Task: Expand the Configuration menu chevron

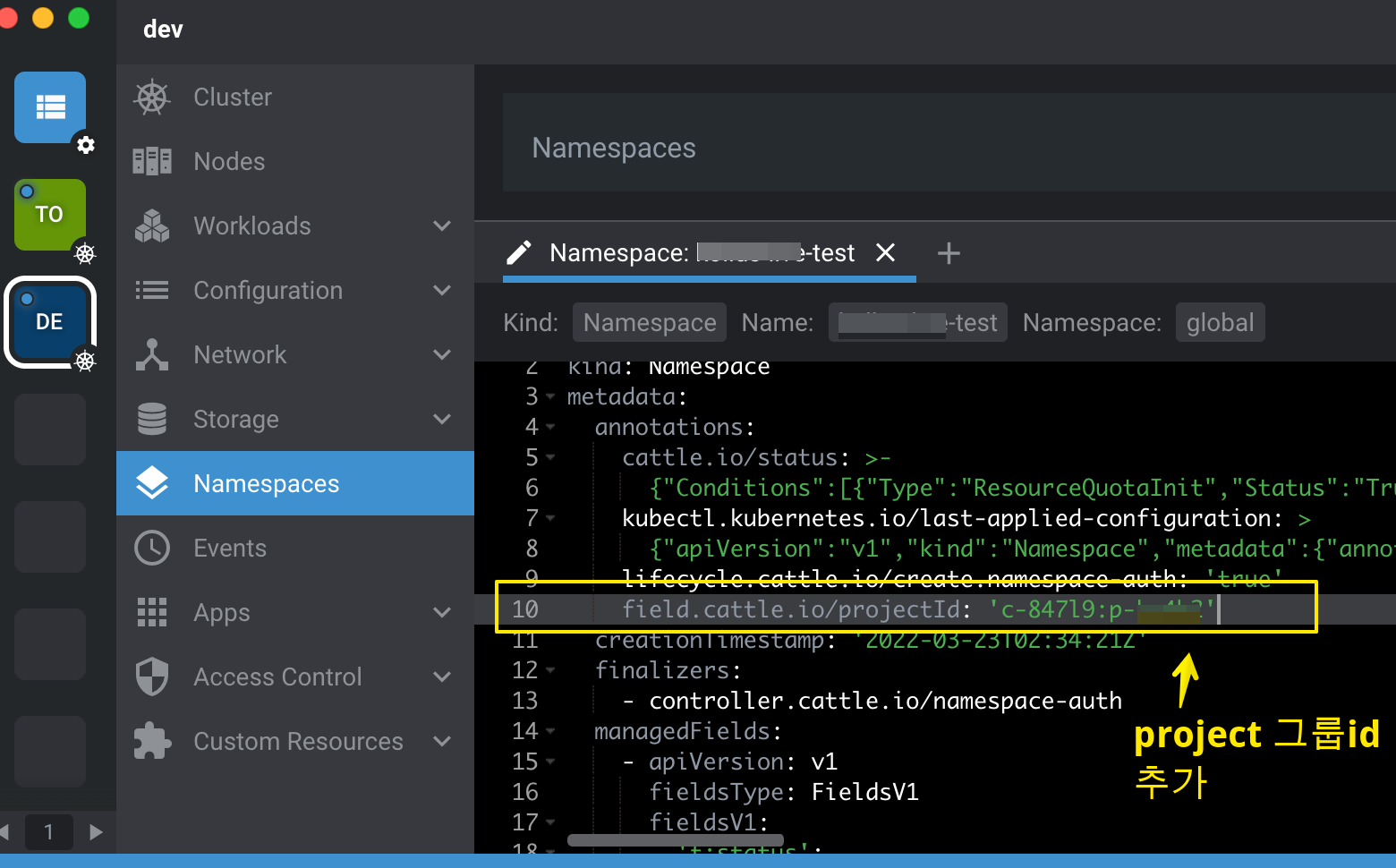Action: tap(442, 290)
